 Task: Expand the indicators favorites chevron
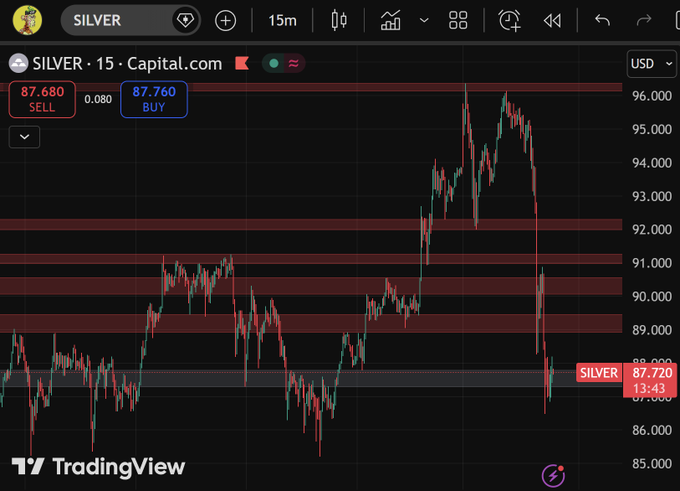click(424, 20)
